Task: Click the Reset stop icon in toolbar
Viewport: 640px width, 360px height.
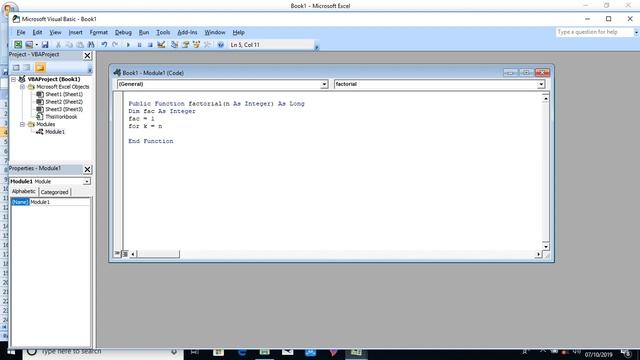Action: (150, 44)
